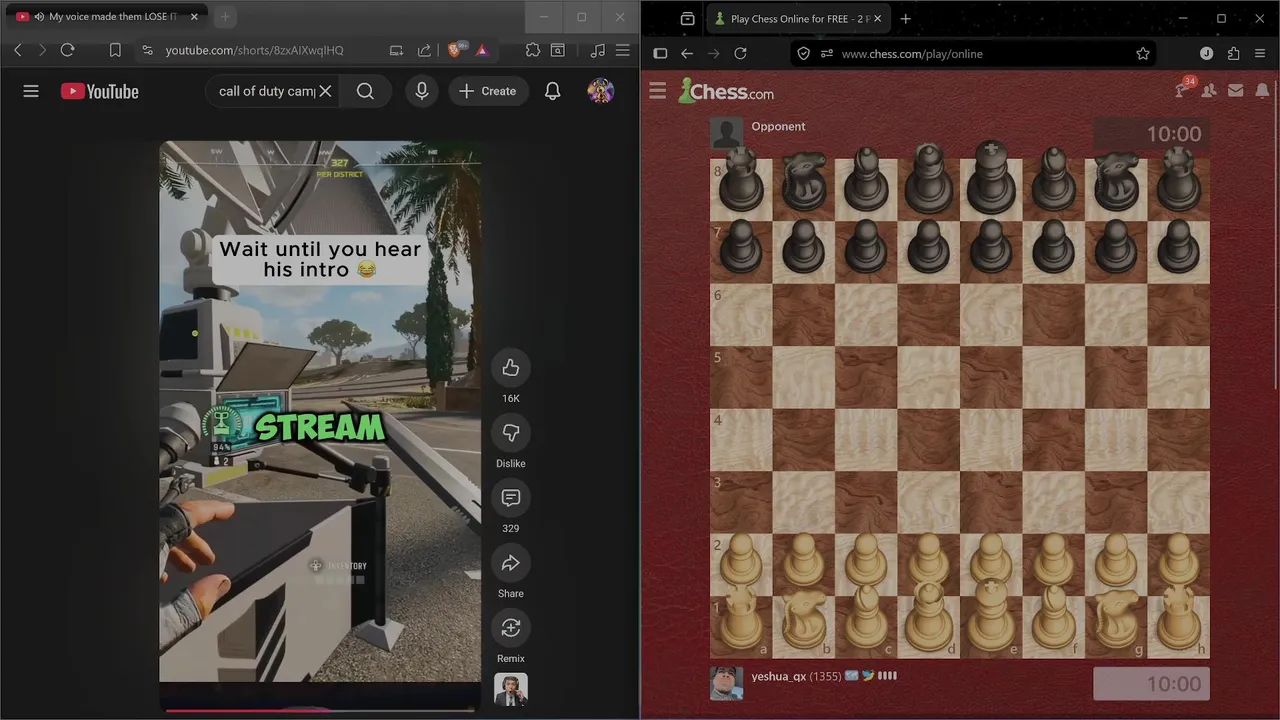Close the YouTube tab
Screen dimensions: 1280x720
click(195, 17)
